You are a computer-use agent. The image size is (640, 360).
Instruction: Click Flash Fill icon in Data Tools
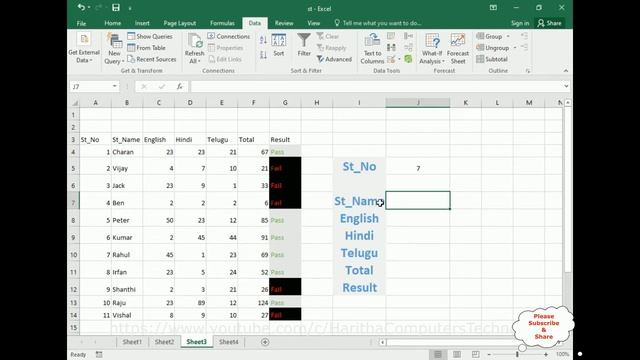(391, 36)
